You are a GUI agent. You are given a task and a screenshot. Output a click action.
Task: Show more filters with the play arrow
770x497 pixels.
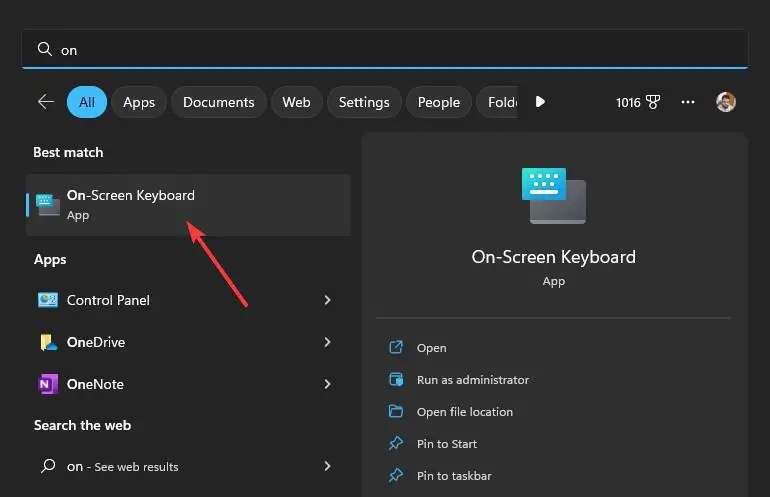(540, 102)
